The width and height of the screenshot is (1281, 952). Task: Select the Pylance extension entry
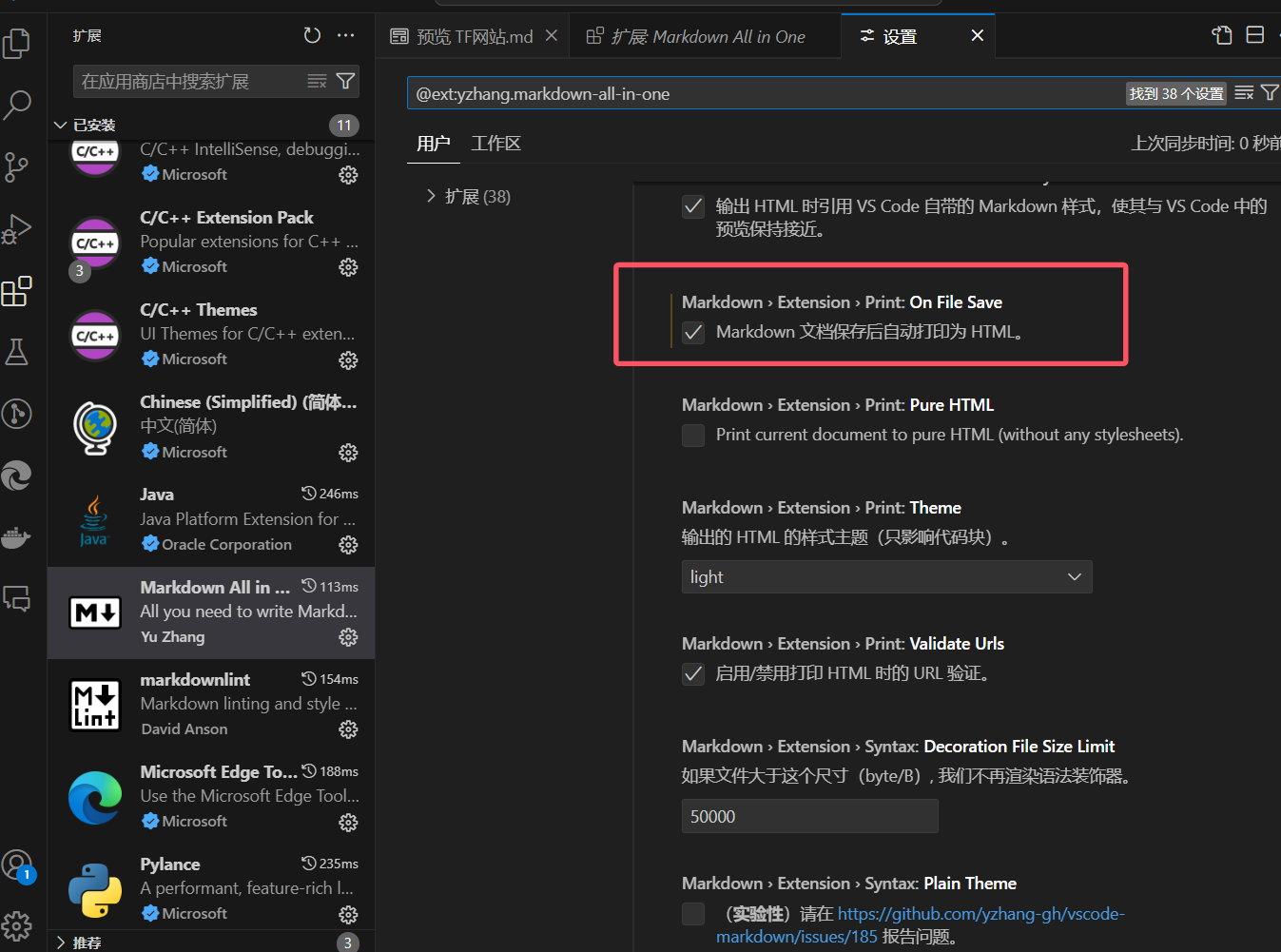[x=211, y=889]
